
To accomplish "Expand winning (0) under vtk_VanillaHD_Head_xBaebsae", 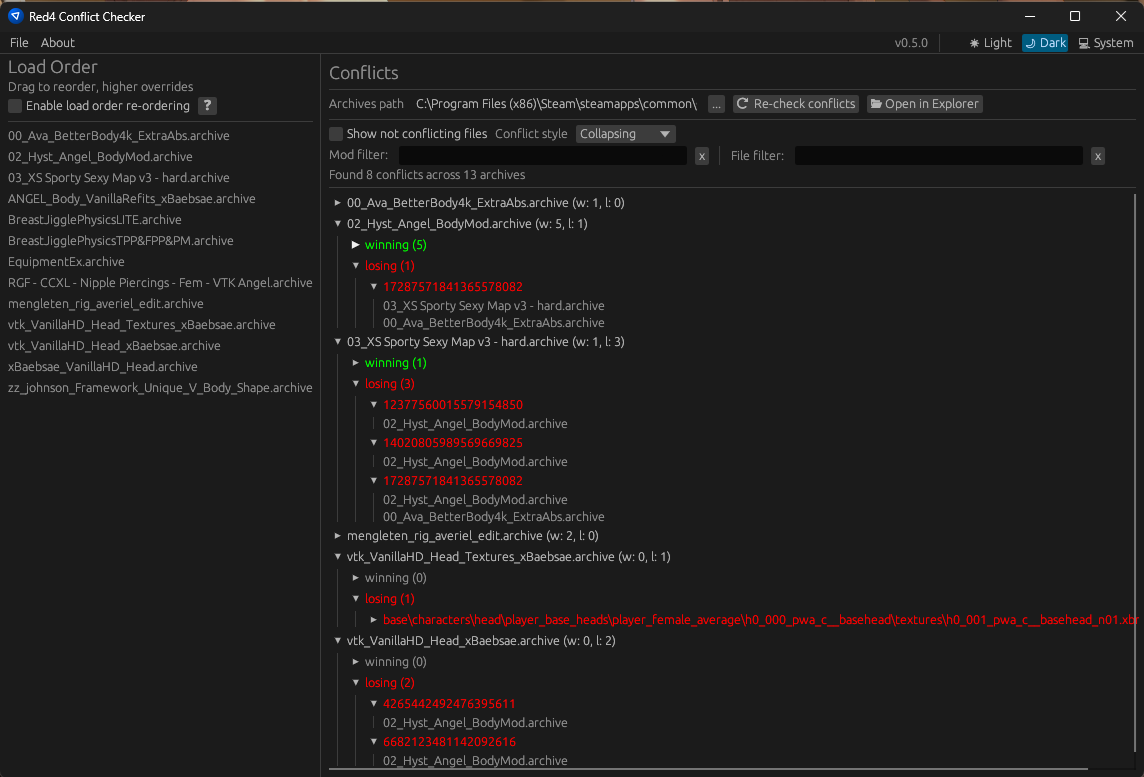I will click(356, 662).
